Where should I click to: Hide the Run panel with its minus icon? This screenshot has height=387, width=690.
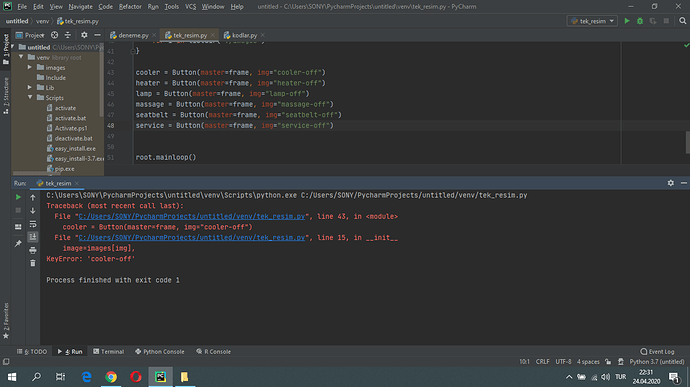(x=684, y=183)
